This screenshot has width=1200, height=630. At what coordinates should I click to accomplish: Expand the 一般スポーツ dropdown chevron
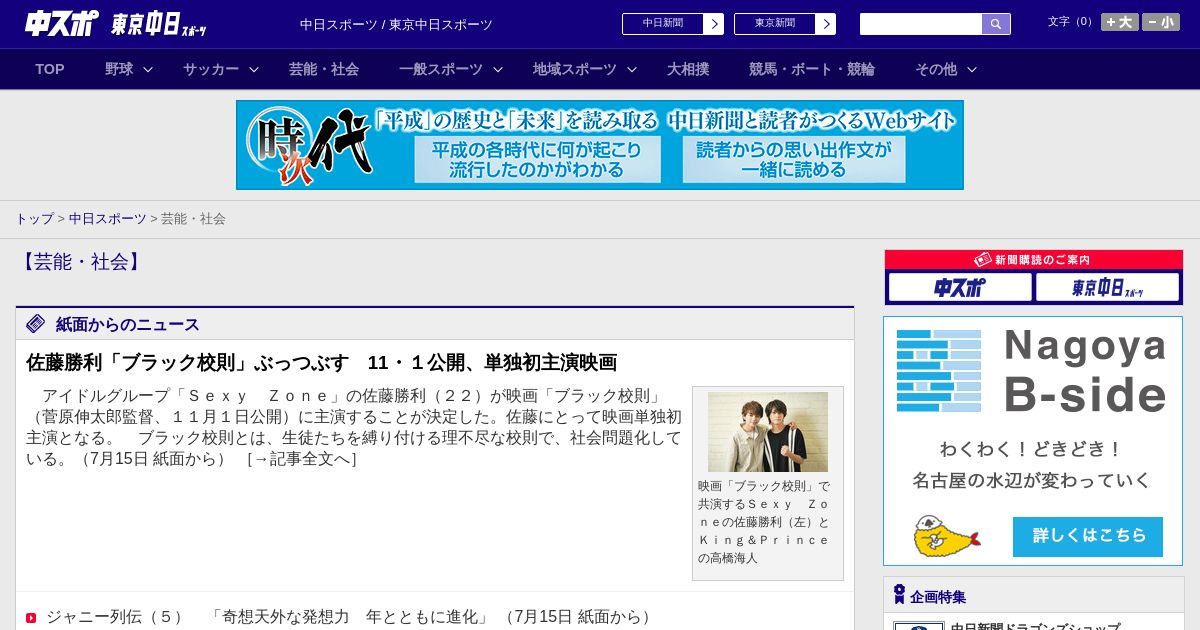[x=498, y=69]
